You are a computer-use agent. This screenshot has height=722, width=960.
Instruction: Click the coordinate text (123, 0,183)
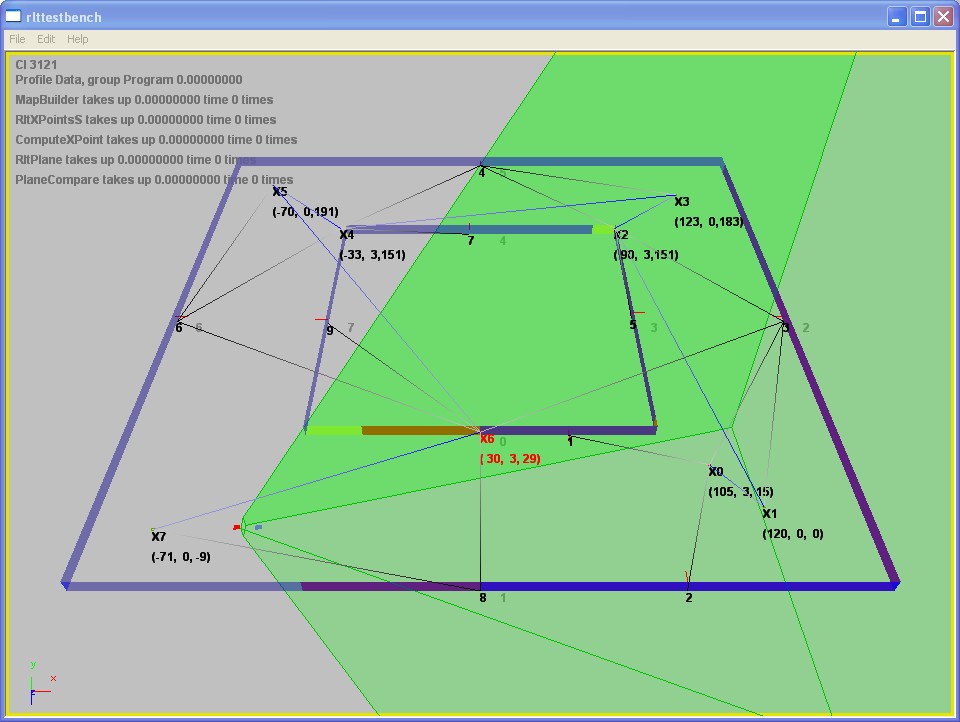point(708,222)
